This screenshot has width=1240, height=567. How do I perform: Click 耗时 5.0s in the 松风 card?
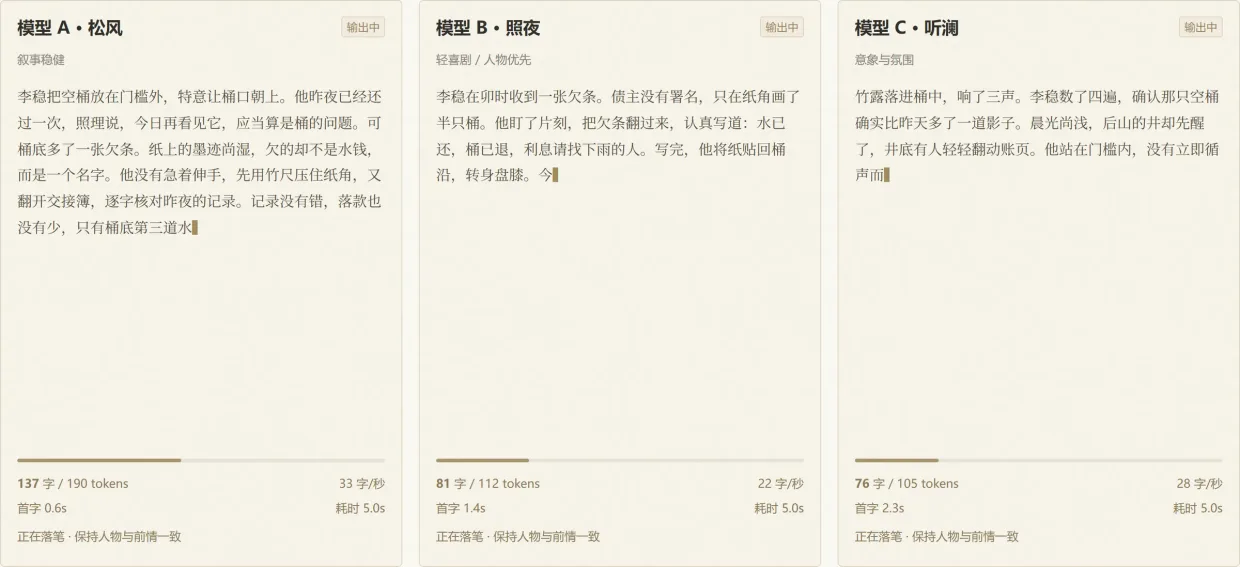(x=360, y=508)
